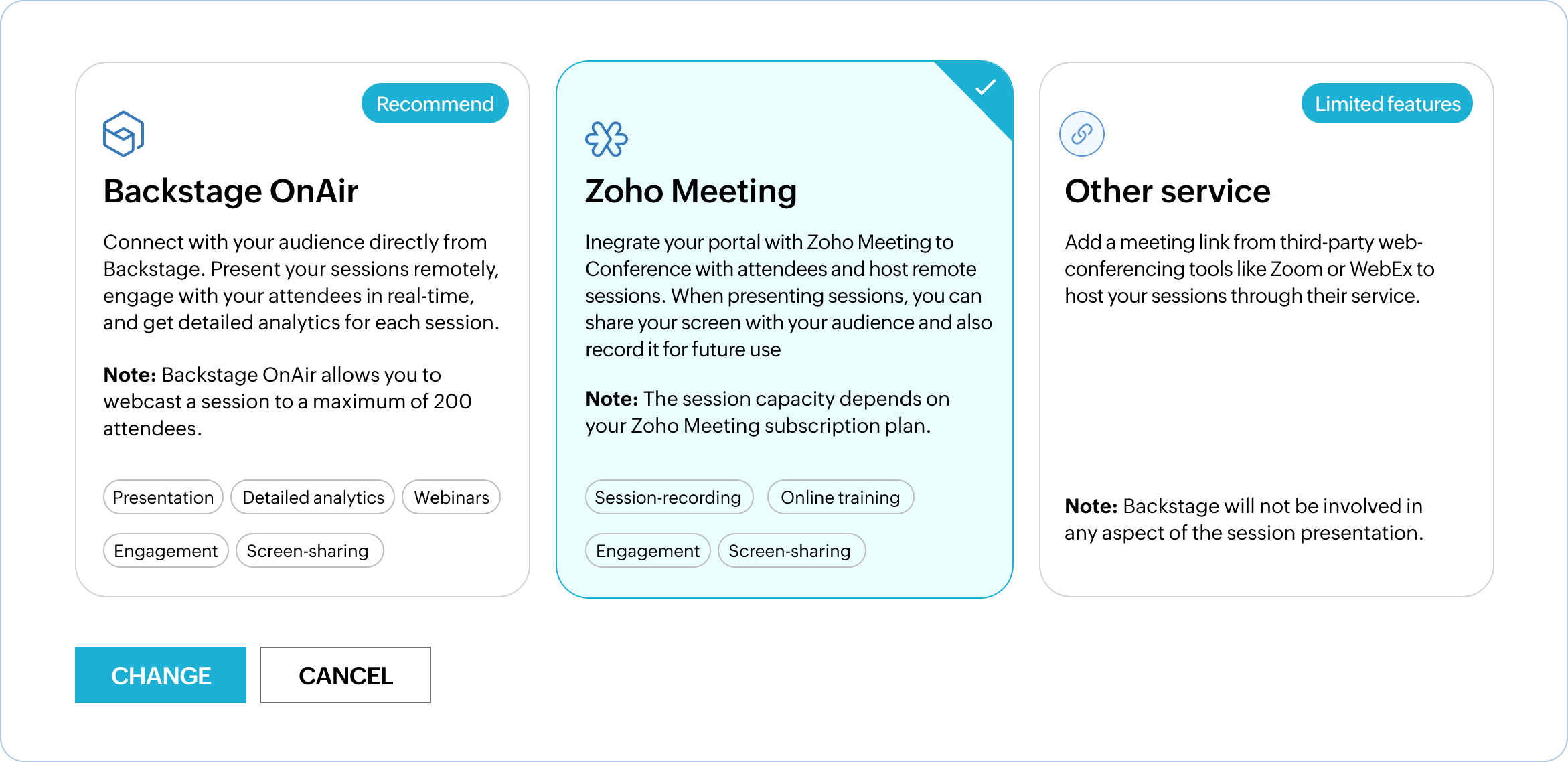Click the Online training tag
The width and height of the screenshot is (1568, 762).
840,498
